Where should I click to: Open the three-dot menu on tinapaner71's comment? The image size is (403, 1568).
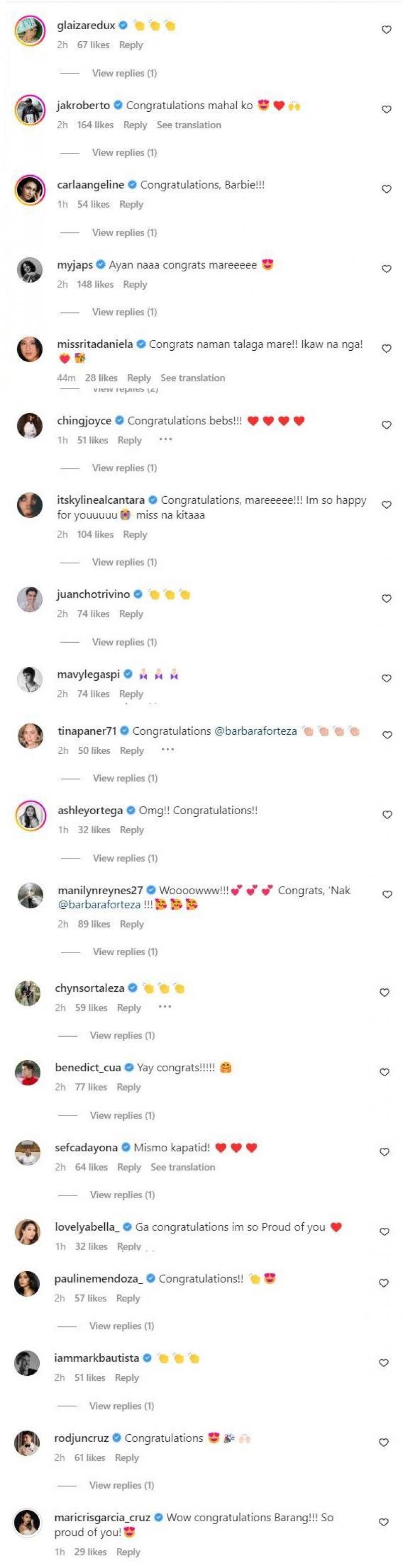(168, 749)
